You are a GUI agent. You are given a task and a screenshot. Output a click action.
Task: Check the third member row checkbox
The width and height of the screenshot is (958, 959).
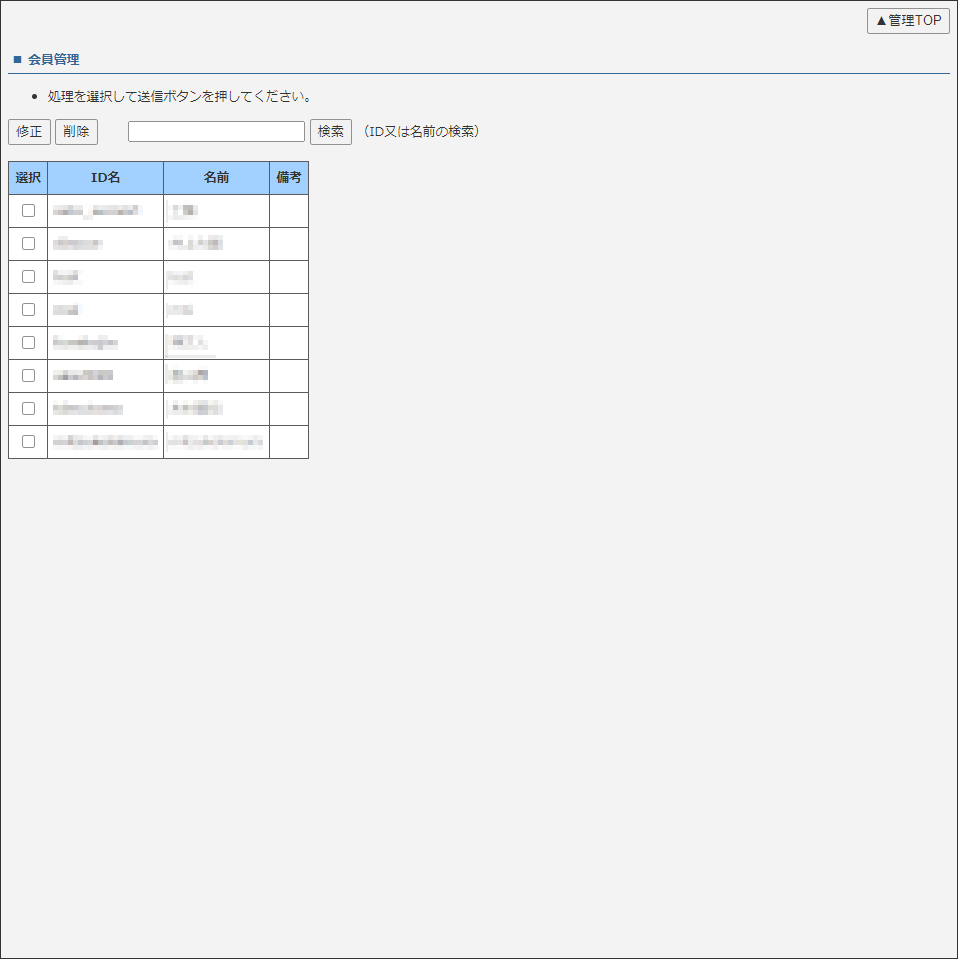pos(28,276)
